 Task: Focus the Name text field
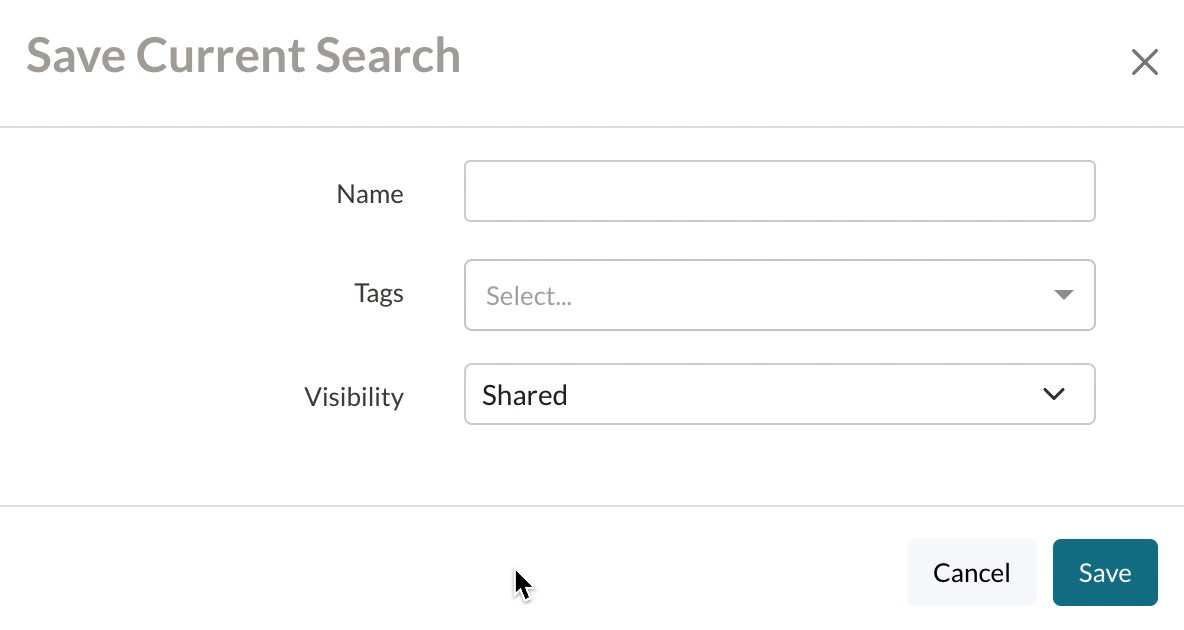(x=779, y=191)
